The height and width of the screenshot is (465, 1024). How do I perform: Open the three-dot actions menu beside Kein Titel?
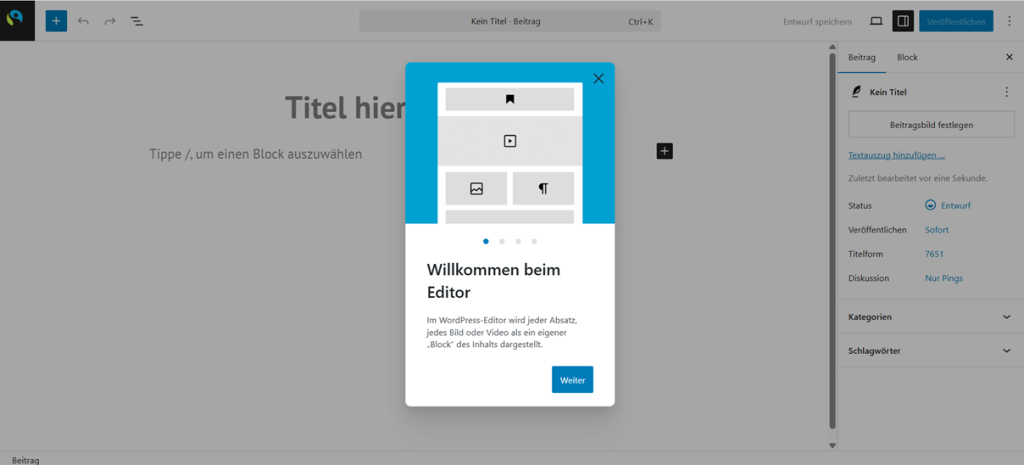[1006, 93]
